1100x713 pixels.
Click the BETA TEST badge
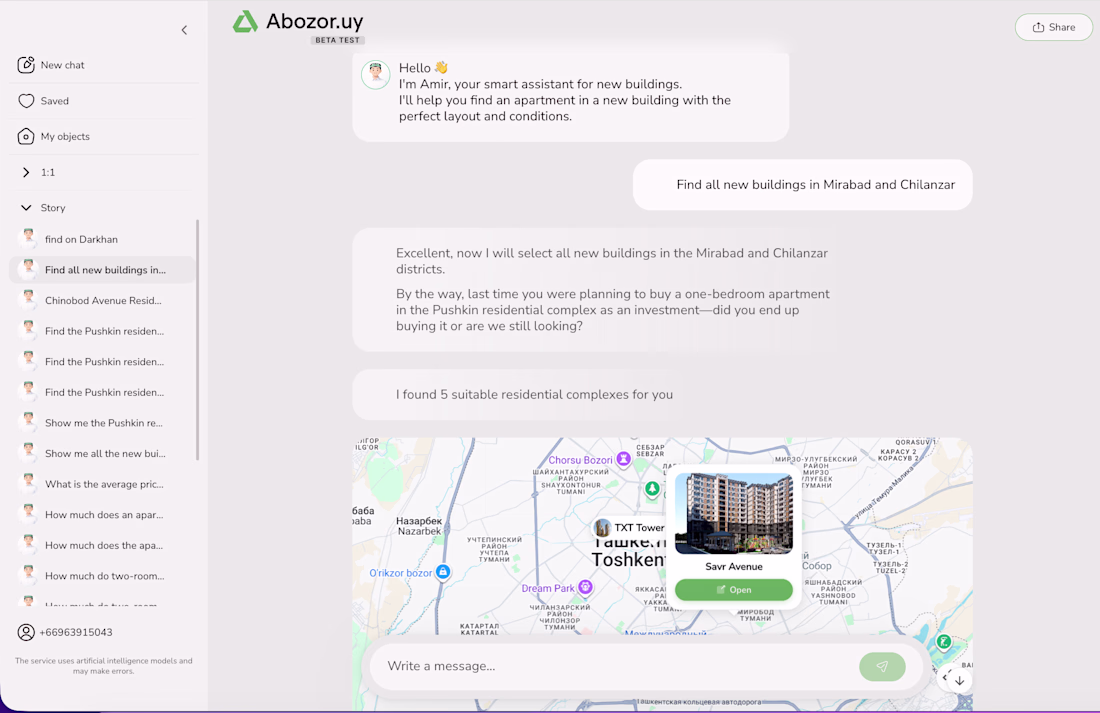tap(337, 40)
